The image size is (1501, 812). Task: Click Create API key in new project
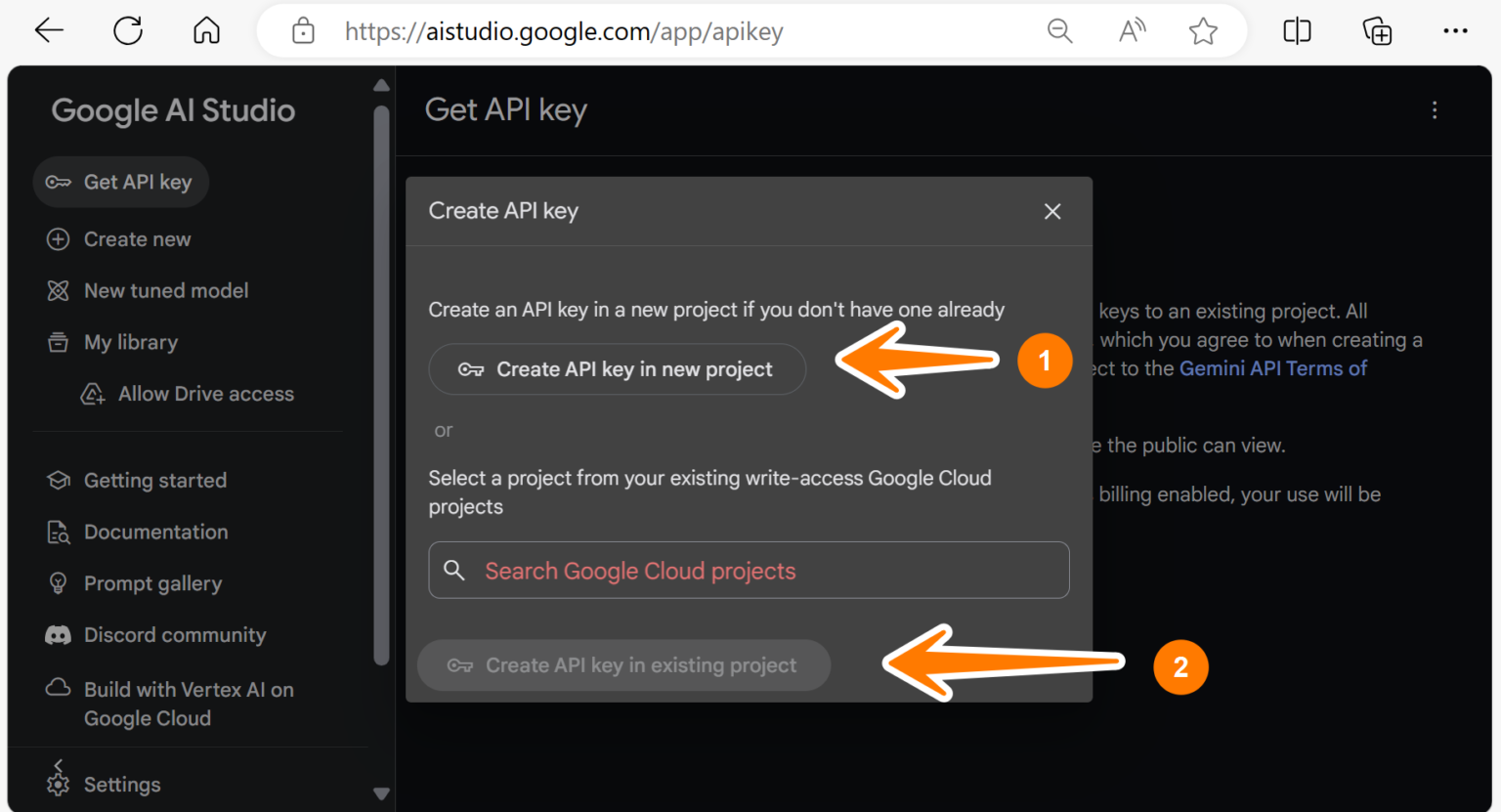[x=618, y=369]
